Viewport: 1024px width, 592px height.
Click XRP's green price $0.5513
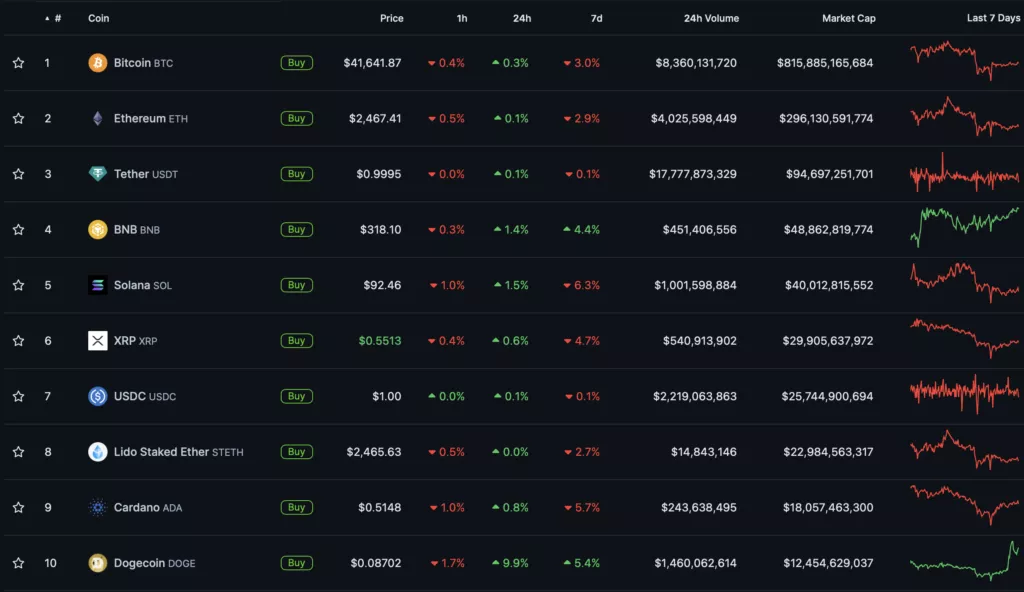(379, 340)
